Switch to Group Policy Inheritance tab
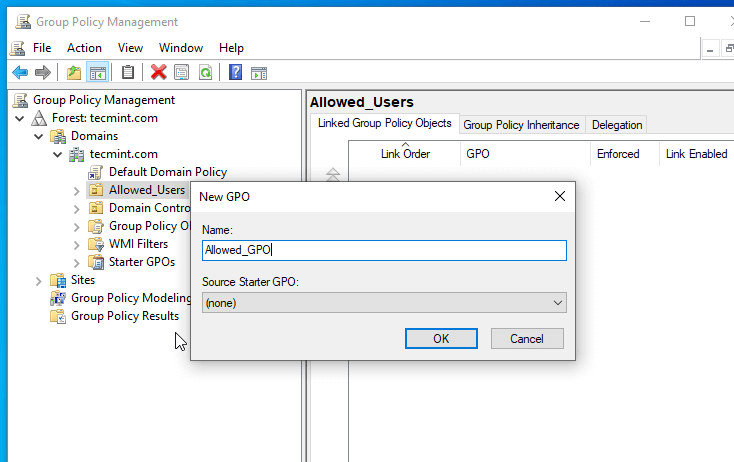 pyautogui.click(x=521, y=125)
